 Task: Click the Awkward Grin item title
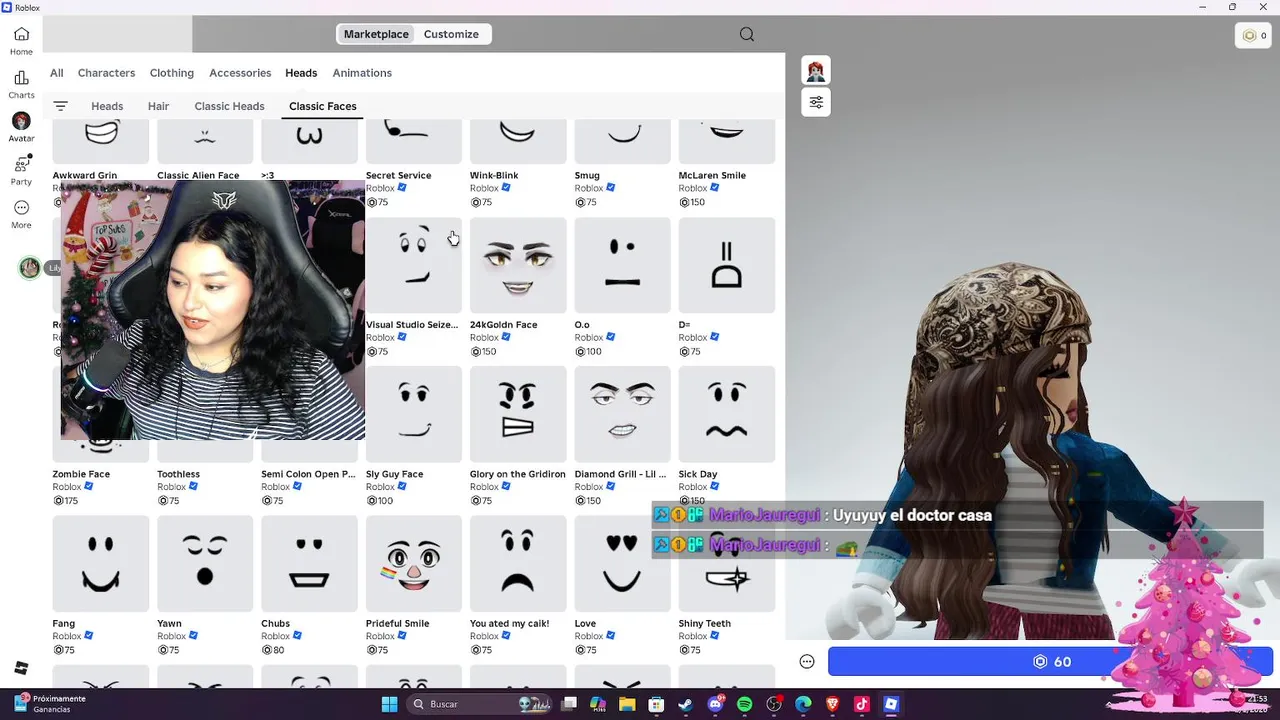[x=85, y=175]
